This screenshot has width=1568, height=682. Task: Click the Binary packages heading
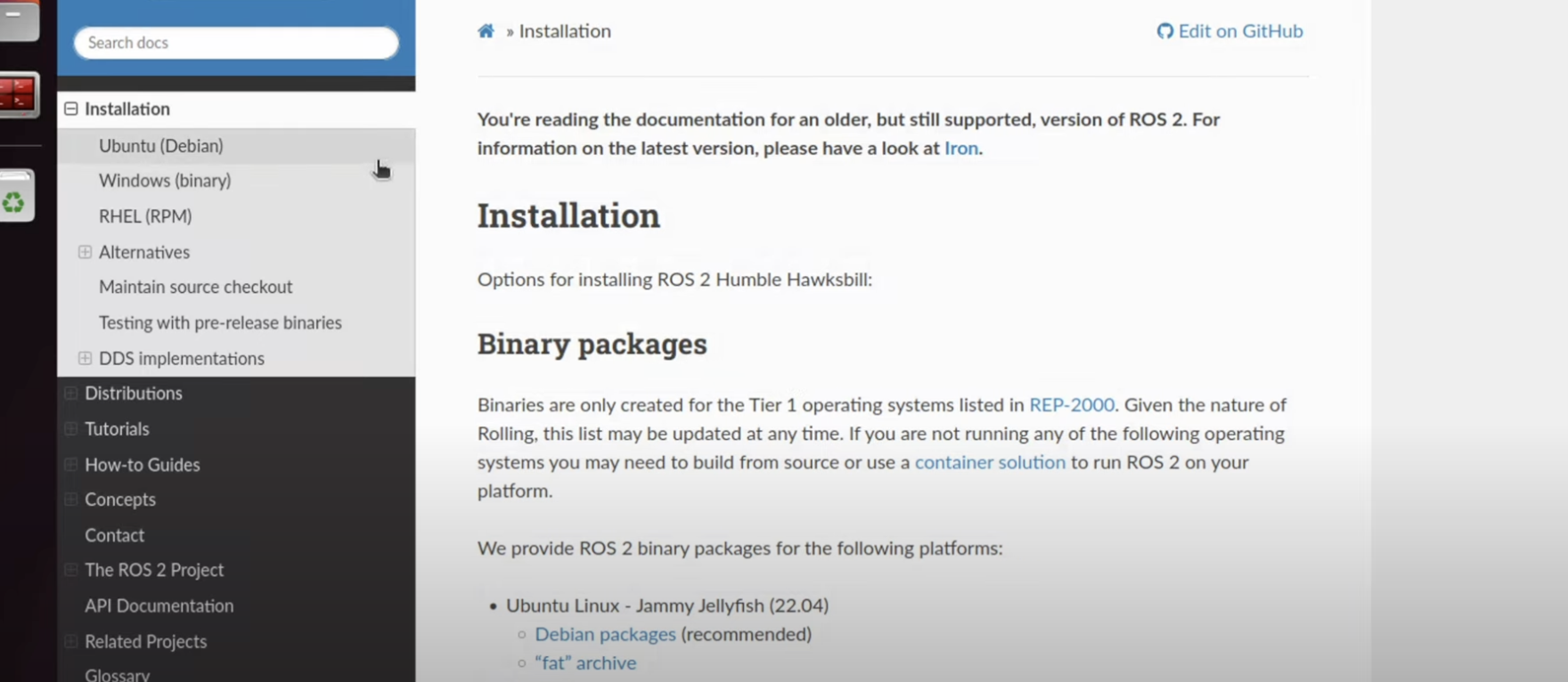[592, 344]
